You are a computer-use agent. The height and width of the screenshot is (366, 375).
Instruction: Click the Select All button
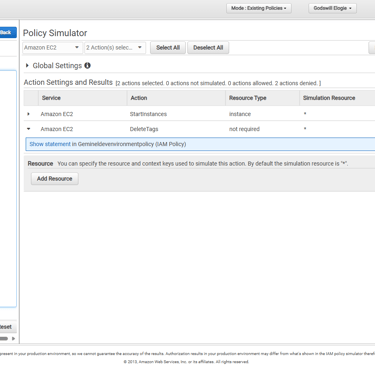[168, 48]
